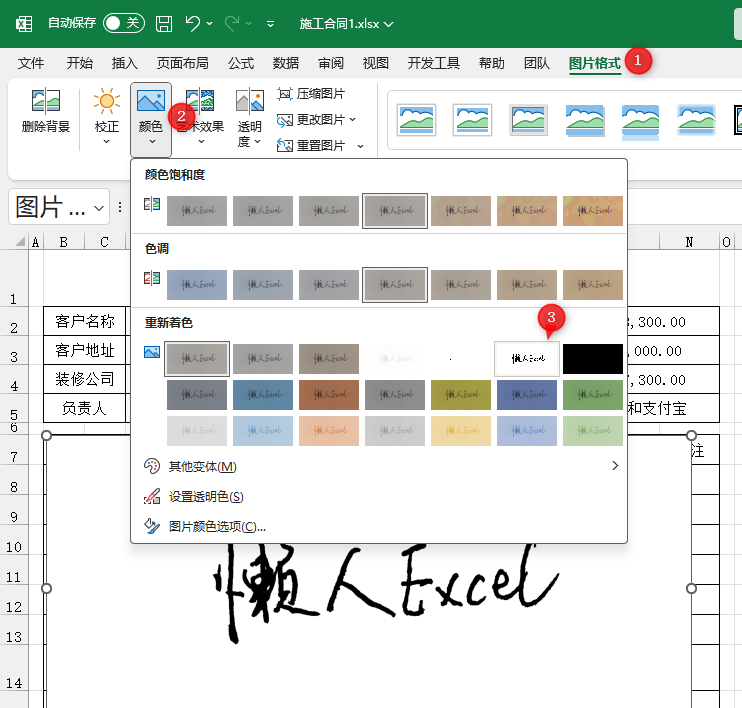The height and width of the screenshot is (708, 742).
Task: Open Customize Quick Access Toolbar dropdown
Action: click(x=270, y=24)
